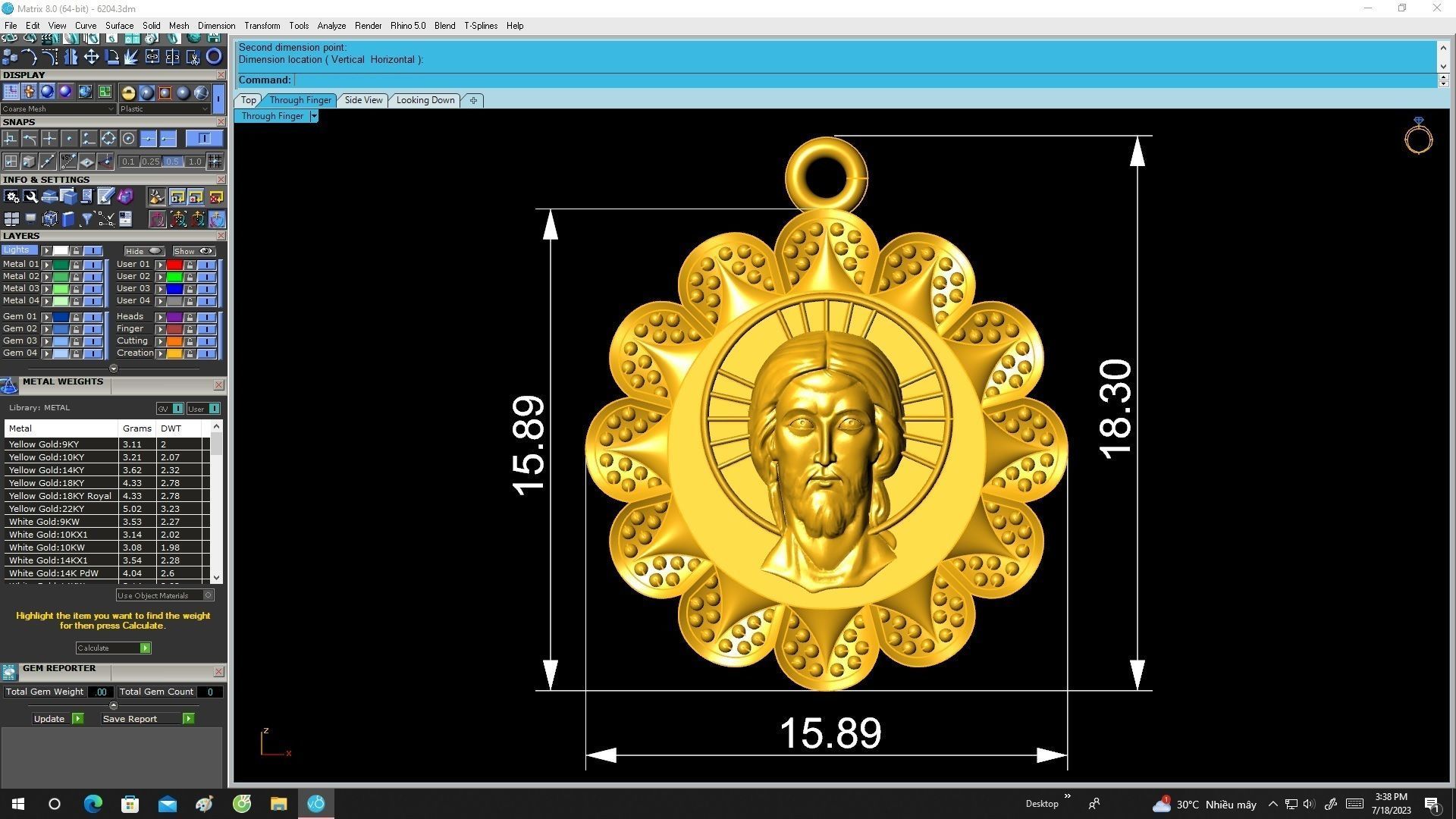Select the gold material sphere icon

(128, 93)
